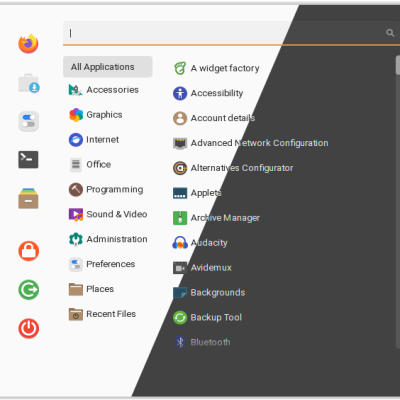
Task: Open the Files drawer icon in the sidebar
Action: 28,198
